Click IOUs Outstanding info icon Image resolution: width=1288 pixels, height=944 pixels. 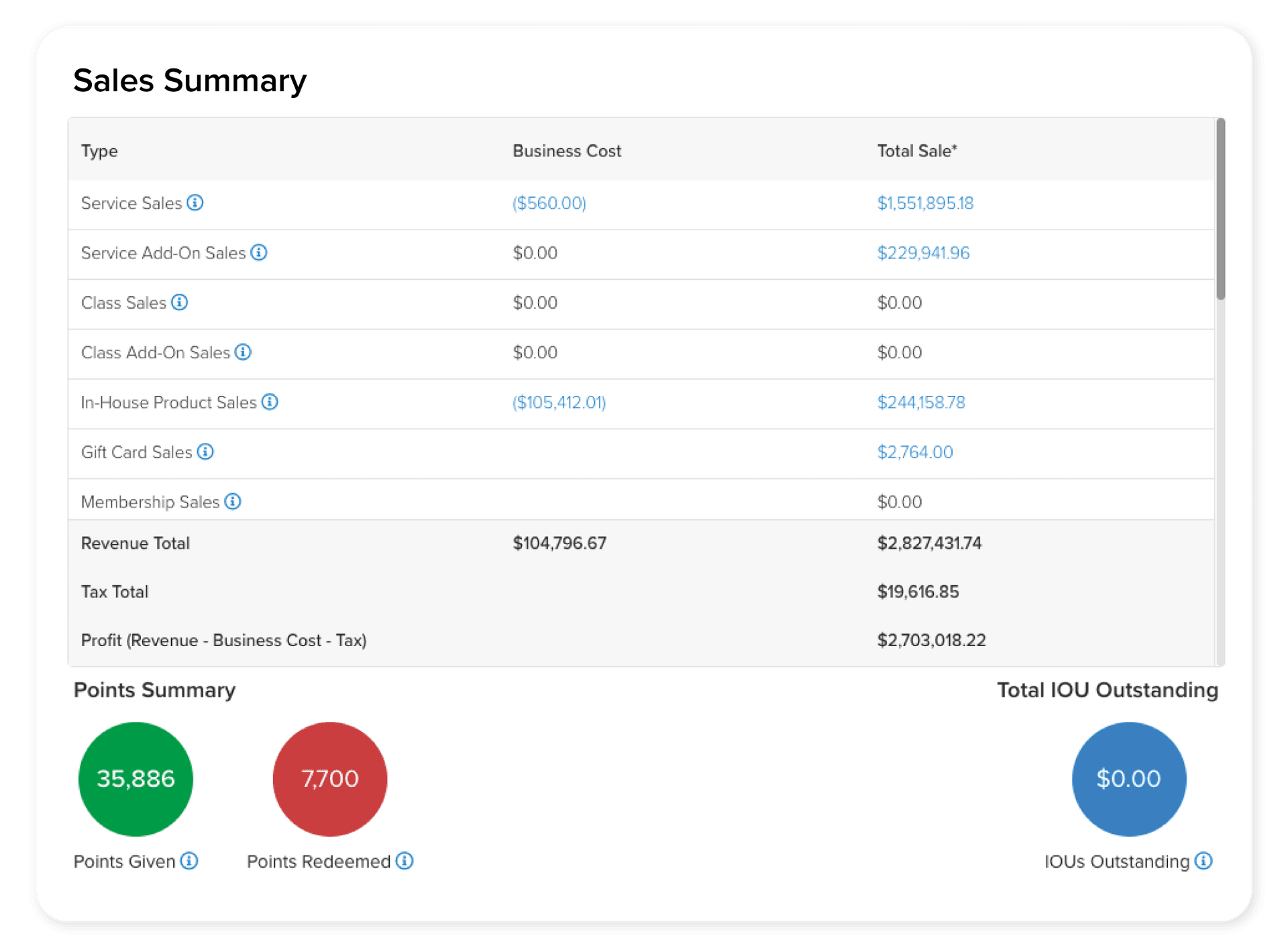tap(1203, 861)
